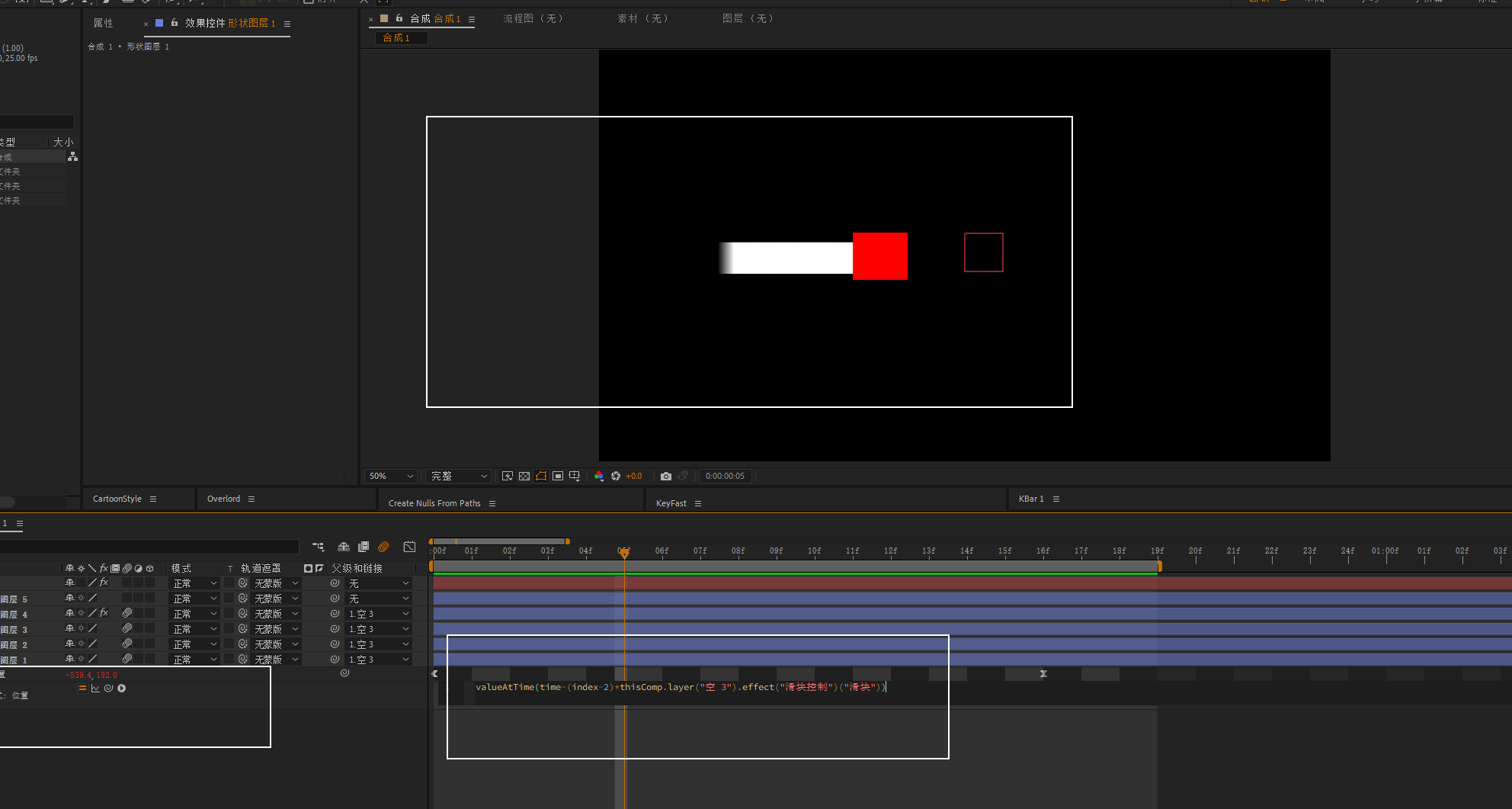1512x809 pixels.
Task: Toggle the equals sign to enable the expression
Action: click(82, 689)
